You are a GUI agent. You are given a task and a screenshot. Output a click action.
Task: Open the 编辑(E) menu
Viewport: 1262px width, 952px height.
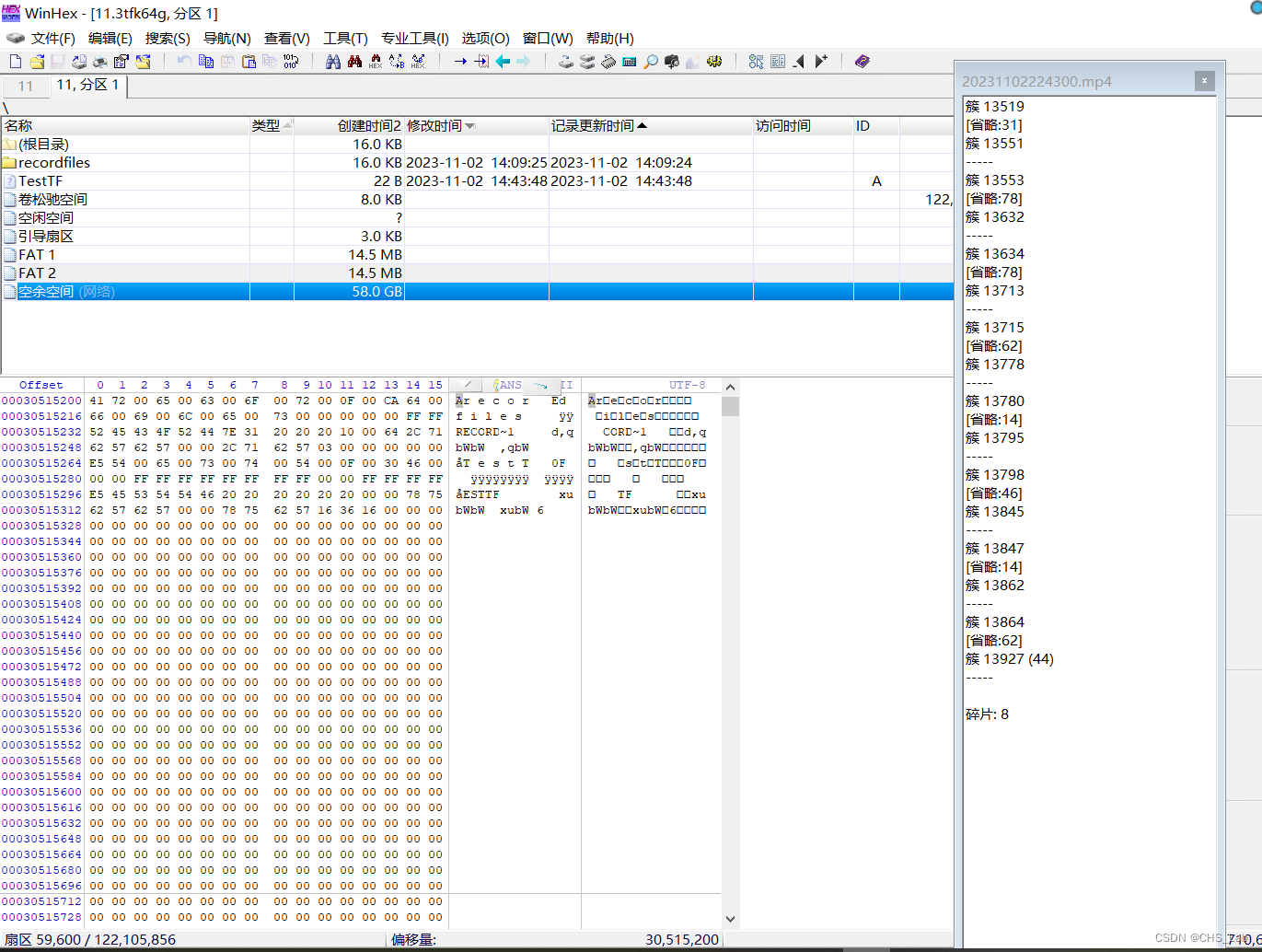(110, 38)
